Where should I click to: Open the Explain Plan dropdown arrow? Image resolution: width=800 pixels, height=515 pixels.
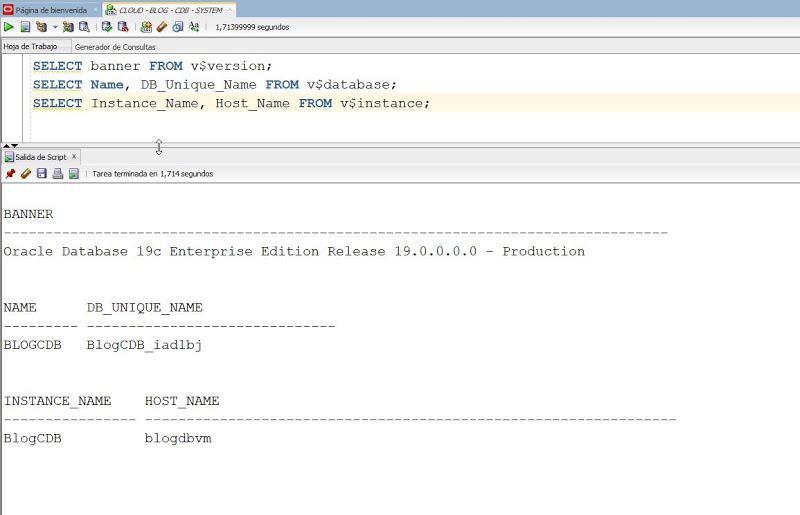(55, 27)
